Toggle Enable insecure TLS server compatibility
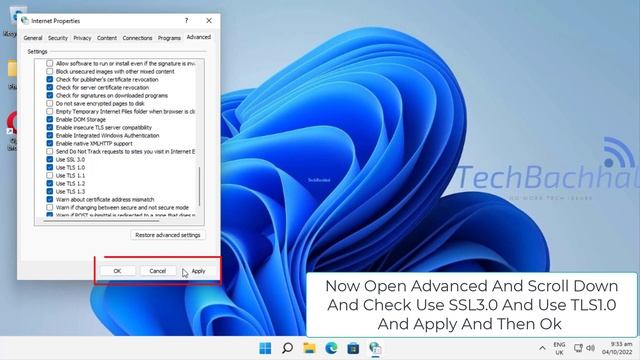Image resolution: width=640 pixels, height=360 pixels. 50,127
